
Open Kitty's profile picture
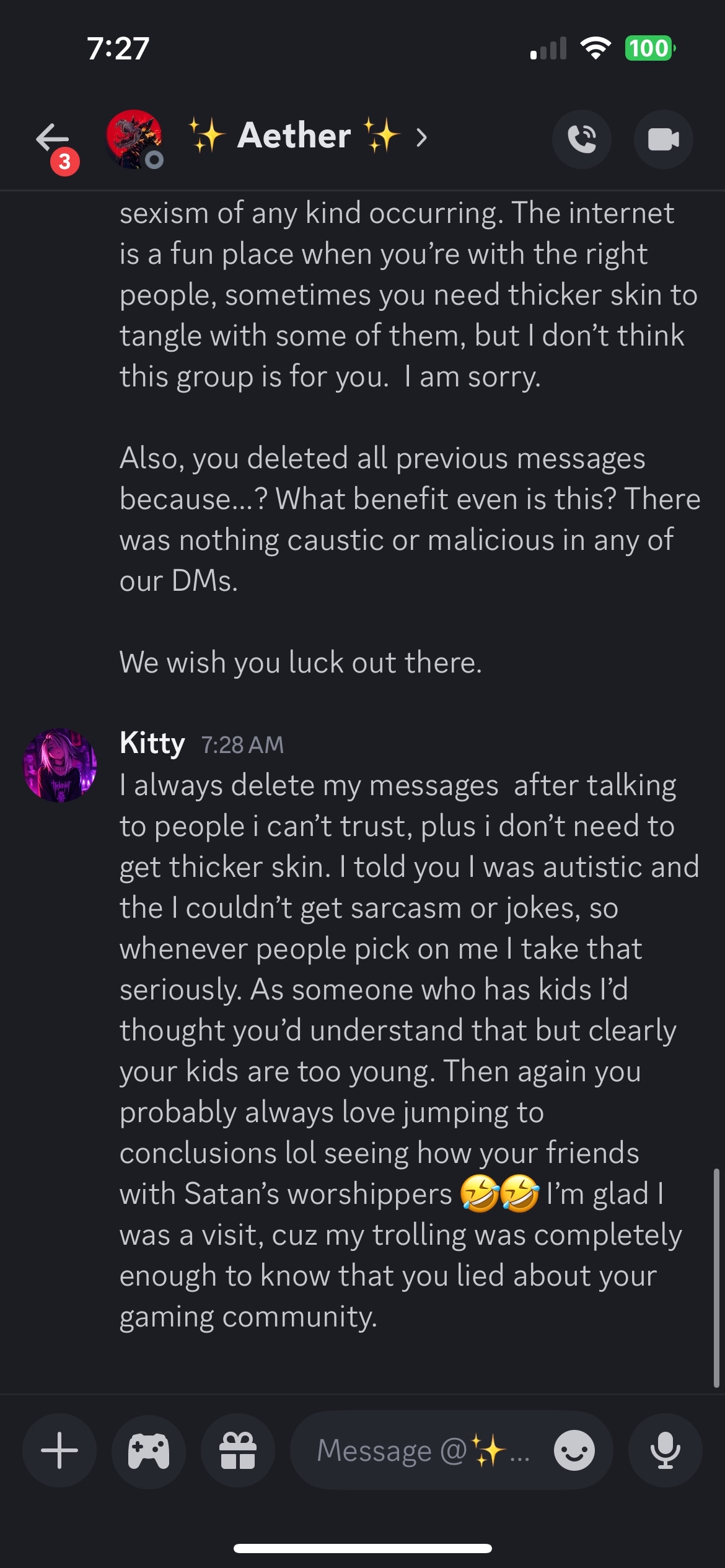(x=60, y=765)
